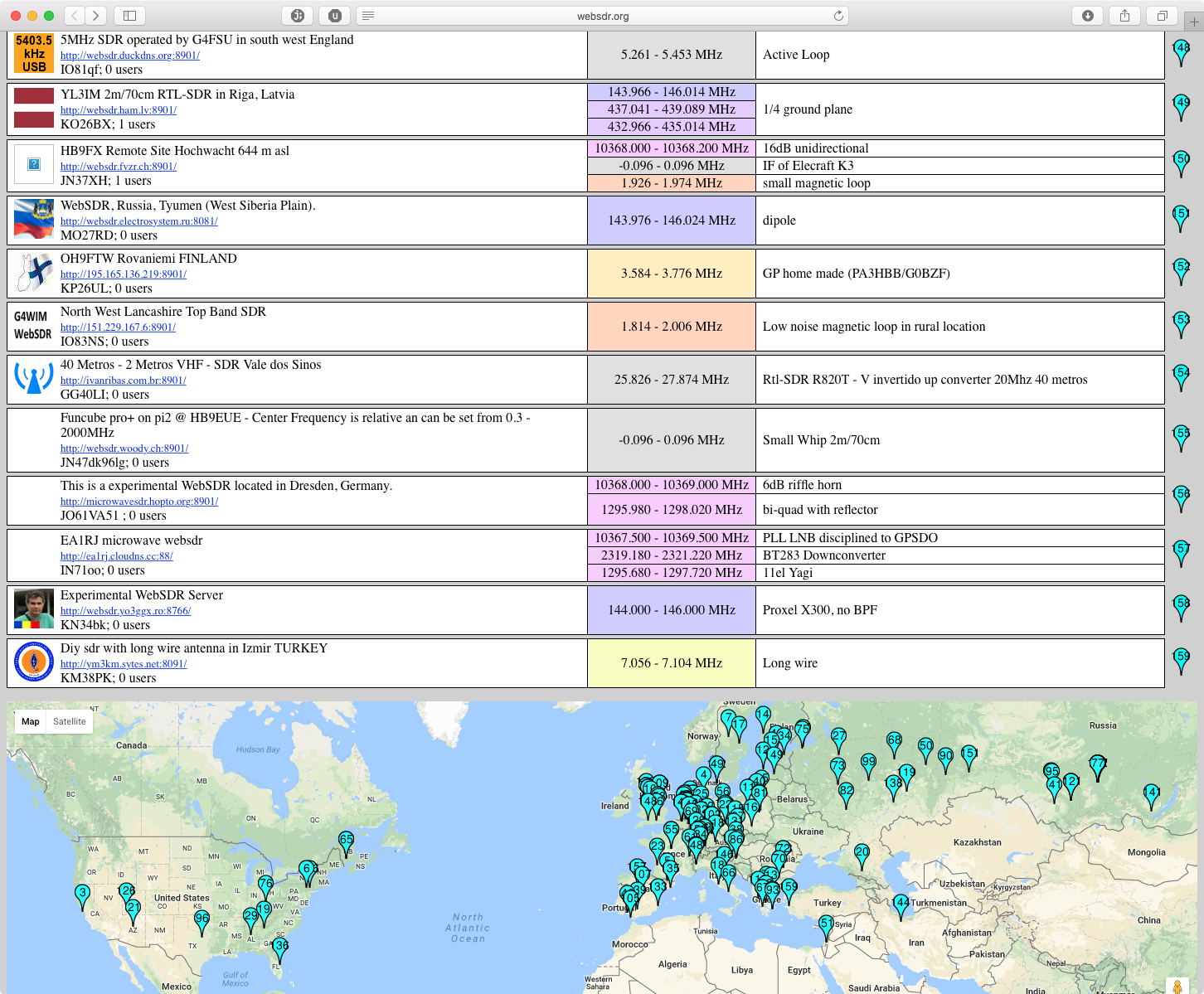Open the Safari share icon
1204x994 pixels.
click(1124, 15)
